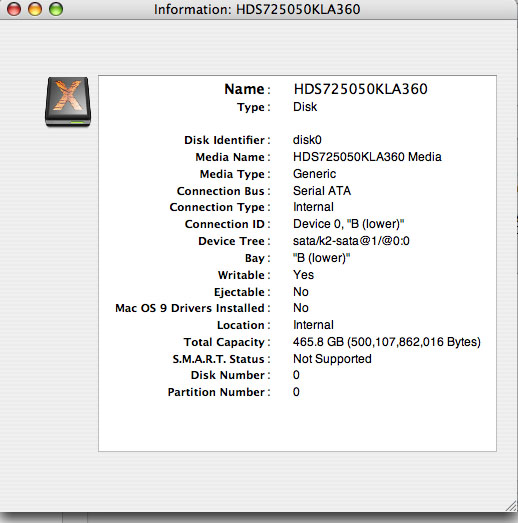Click the 'Partition Number :' label
The height and width of the screenshot is (523, 518).
coord(219,392)
